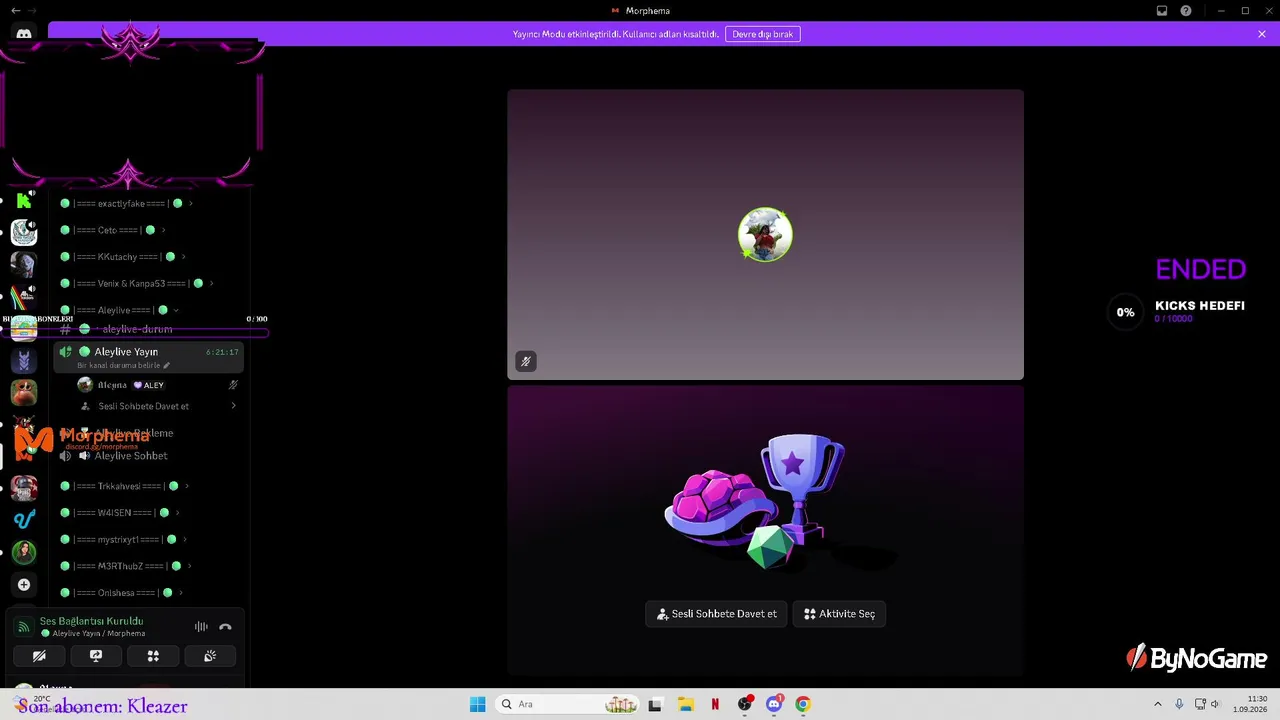The height and width of the screenshot is (720, 1280).
Task: Show hidden system tray icons
Action: click(x=1158, y=704)
